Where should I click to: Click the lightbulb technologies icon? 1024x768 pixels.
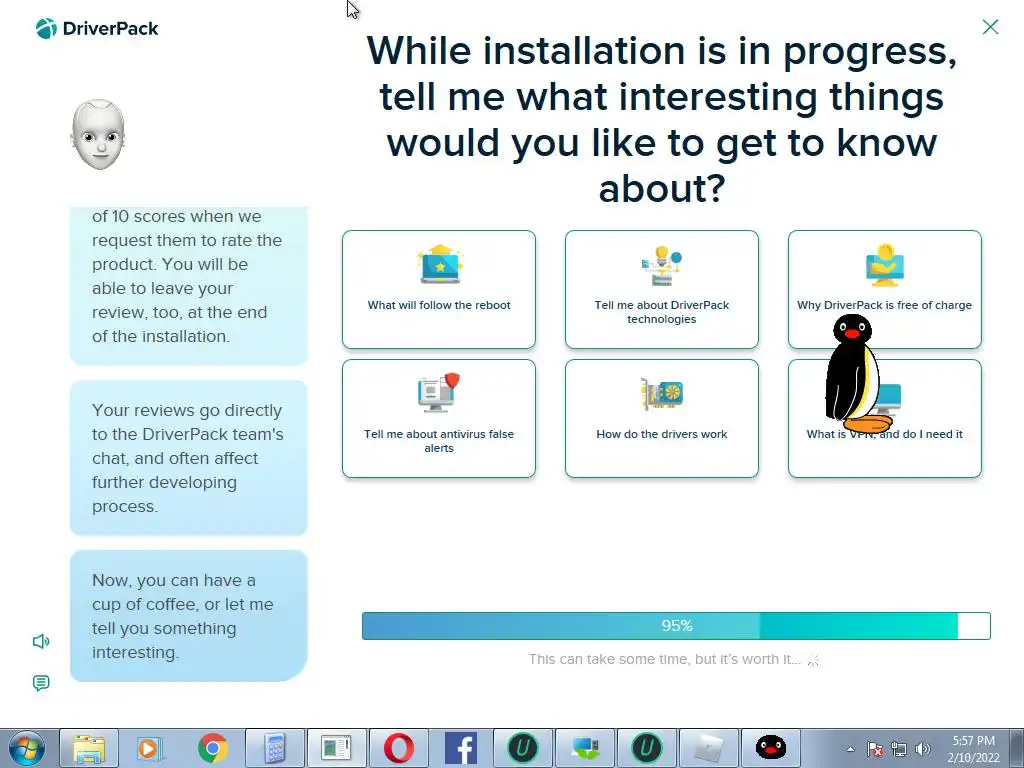(662, 265)
